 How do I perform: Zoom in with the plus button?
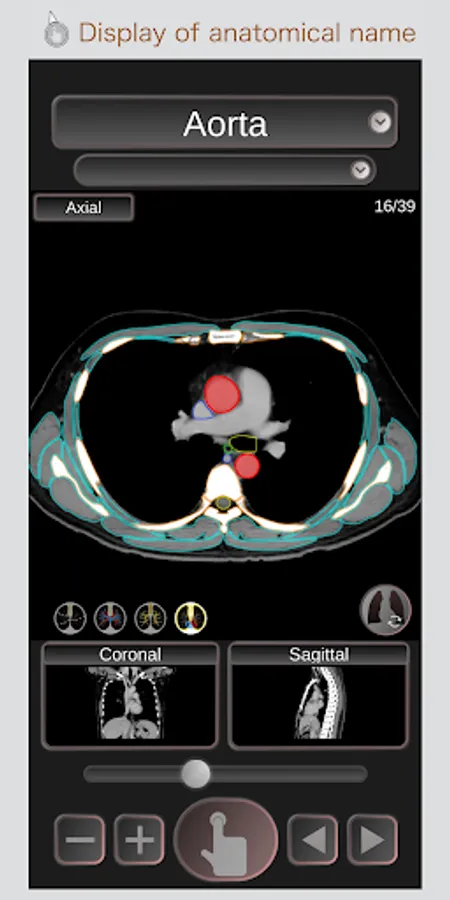pos(139,840)
